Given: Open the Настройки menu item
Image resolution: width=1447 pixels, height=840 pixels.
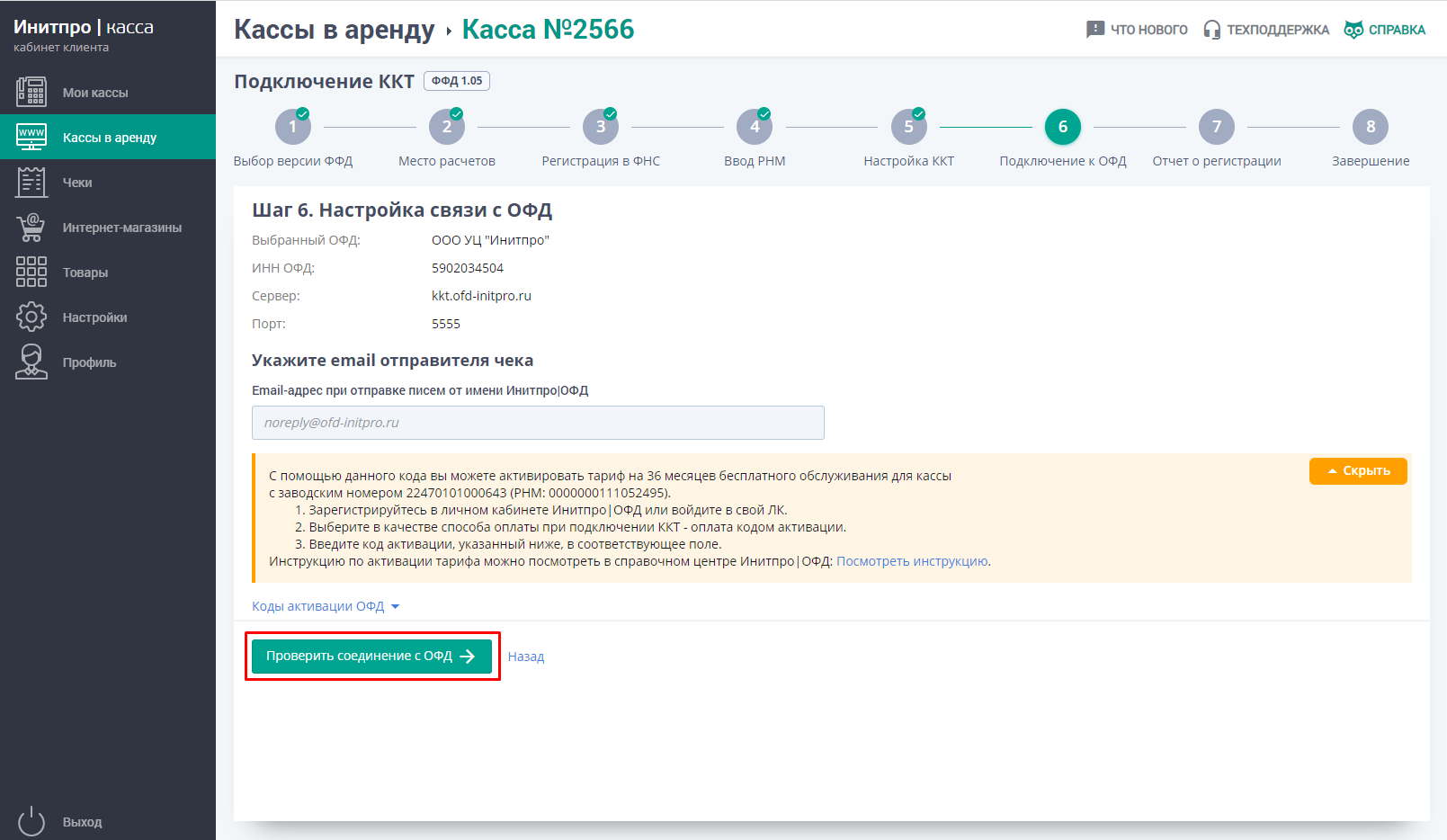Looking at the screenshot, I should coord(108,317).
